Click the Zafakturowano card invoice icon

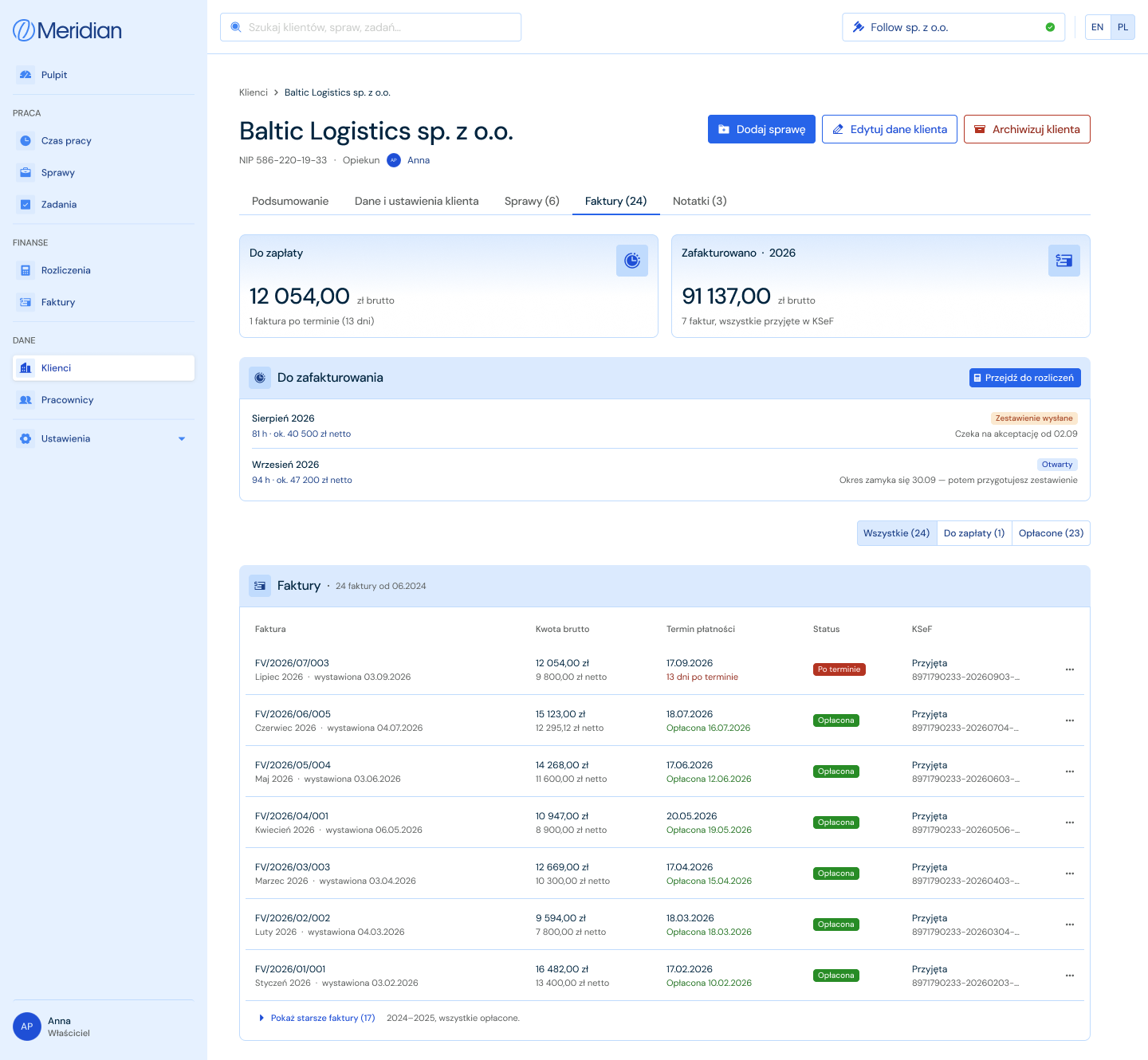point(1064,261)
